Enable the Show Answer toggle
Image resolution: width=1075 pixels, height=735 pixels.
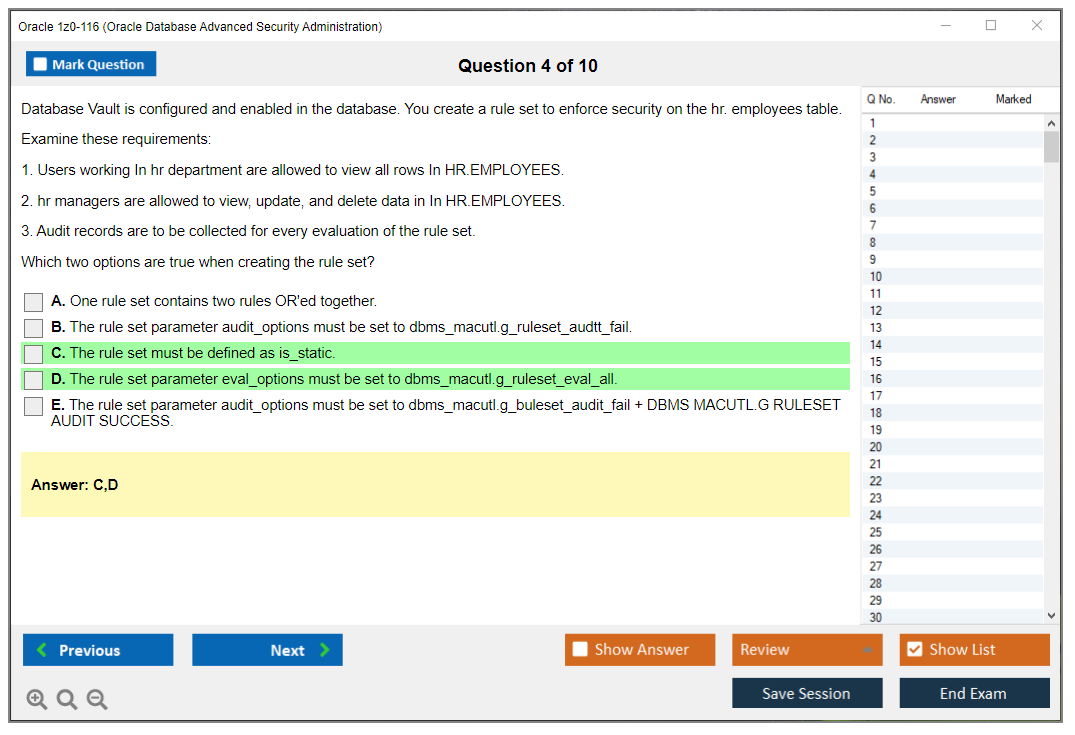tap(579, 649)
